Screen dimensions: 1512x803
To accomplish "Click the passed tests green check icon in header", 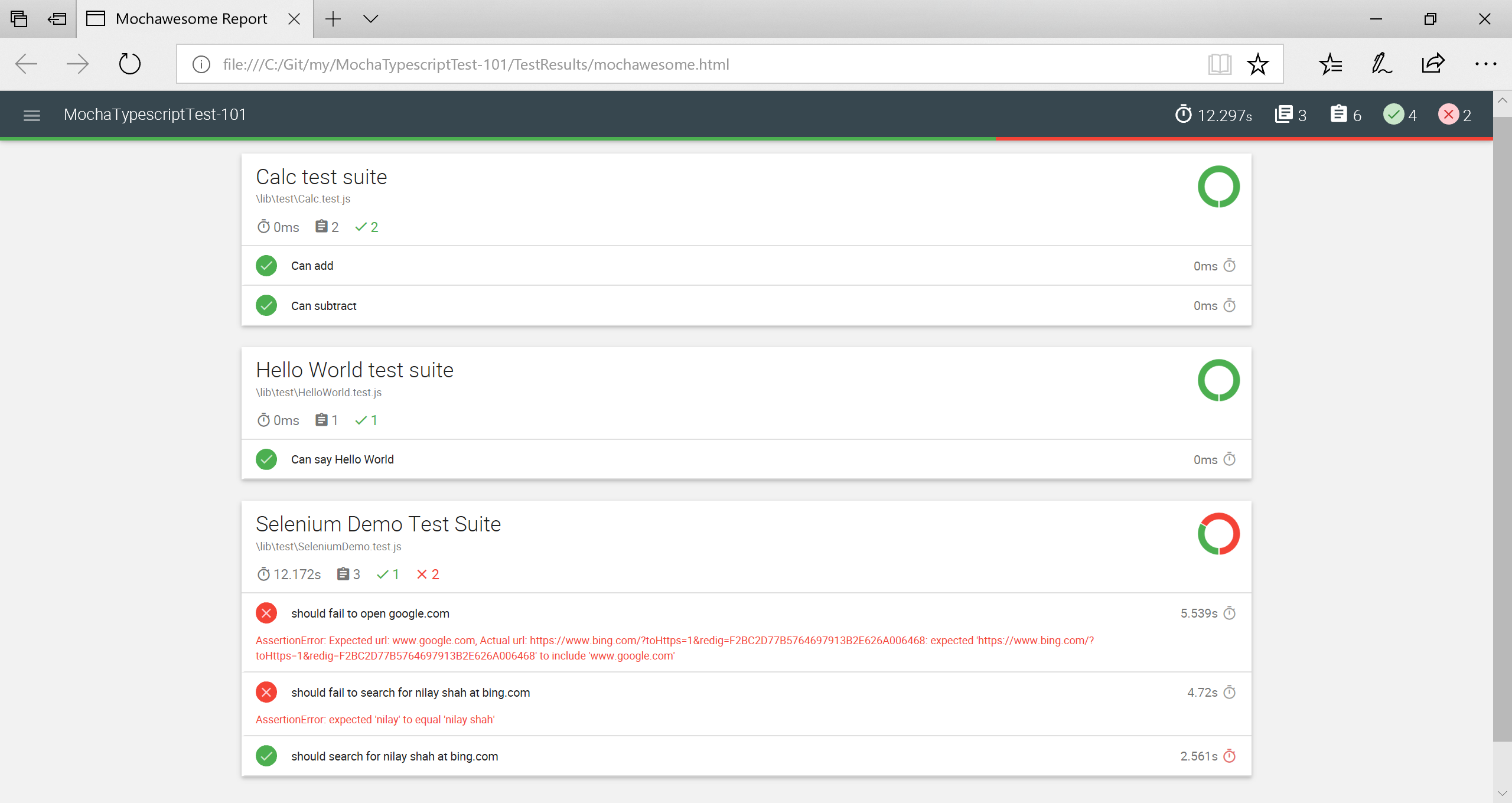I will 1393,114.
